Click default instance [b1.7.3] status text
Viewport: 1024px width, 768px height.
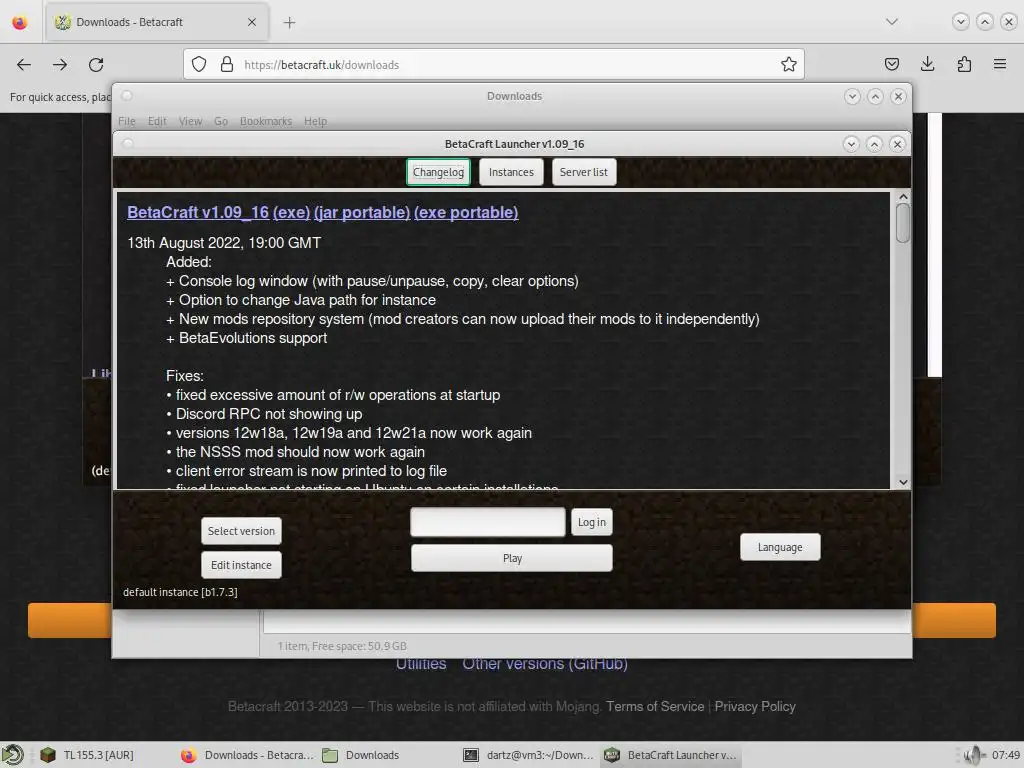click(x=180, y=592)
